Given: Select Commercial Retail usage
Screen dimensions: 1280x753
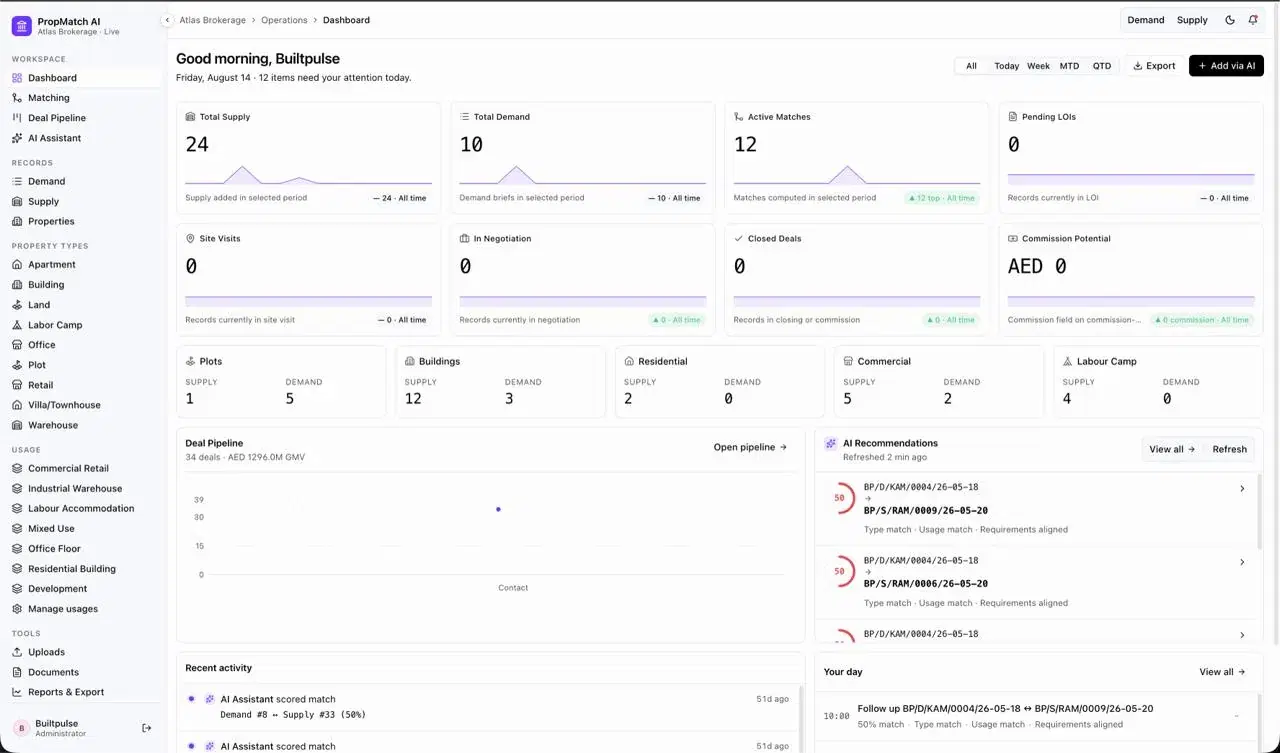Looking at the screenshot, I should click(82, 468).
